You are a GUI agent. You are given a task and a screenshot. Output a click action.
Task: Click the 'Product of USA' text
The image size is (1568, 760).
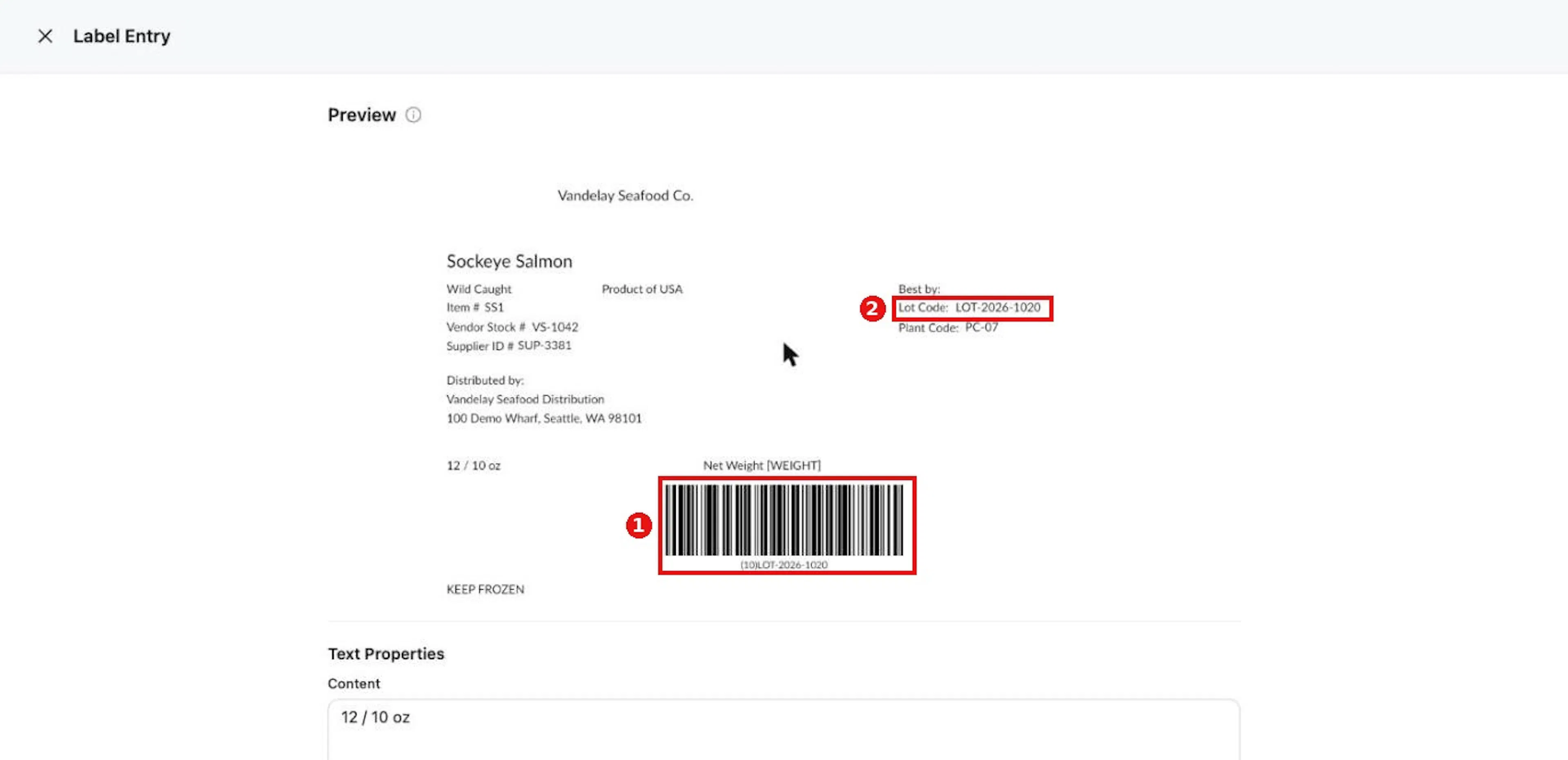tap(642, 289)
